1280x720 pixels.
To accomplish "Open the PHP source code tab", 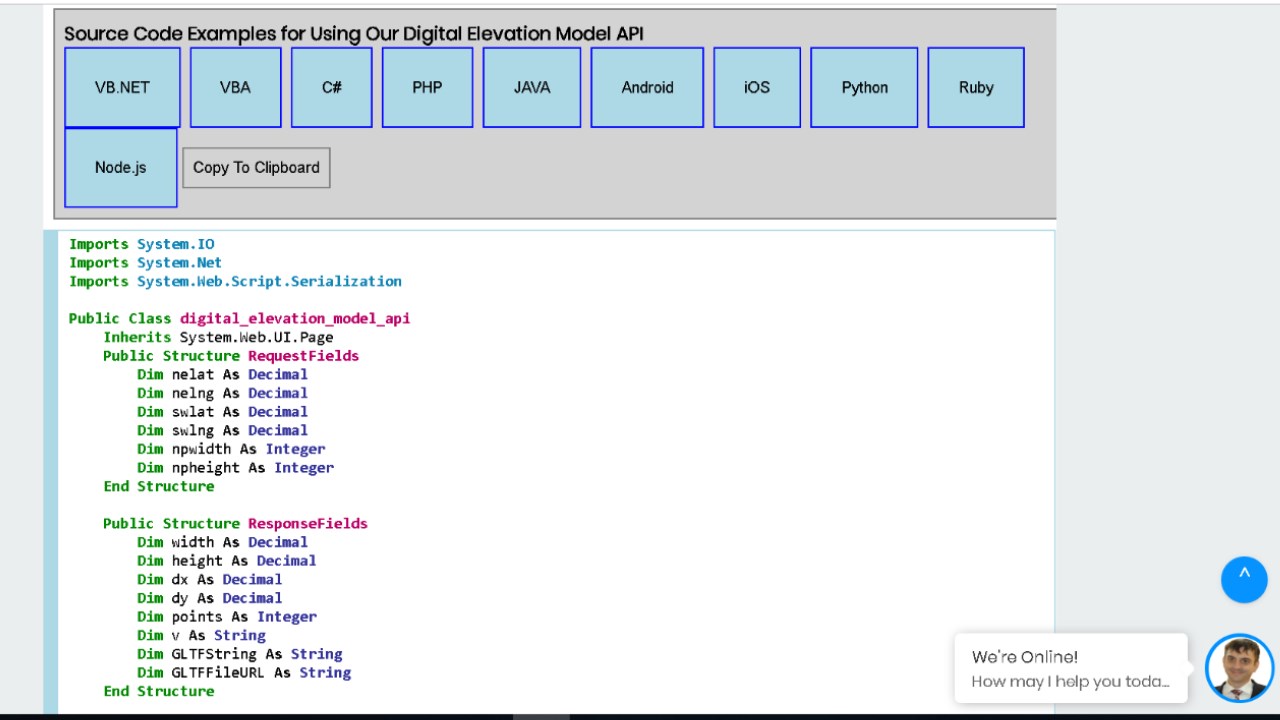I will point(427,87).
